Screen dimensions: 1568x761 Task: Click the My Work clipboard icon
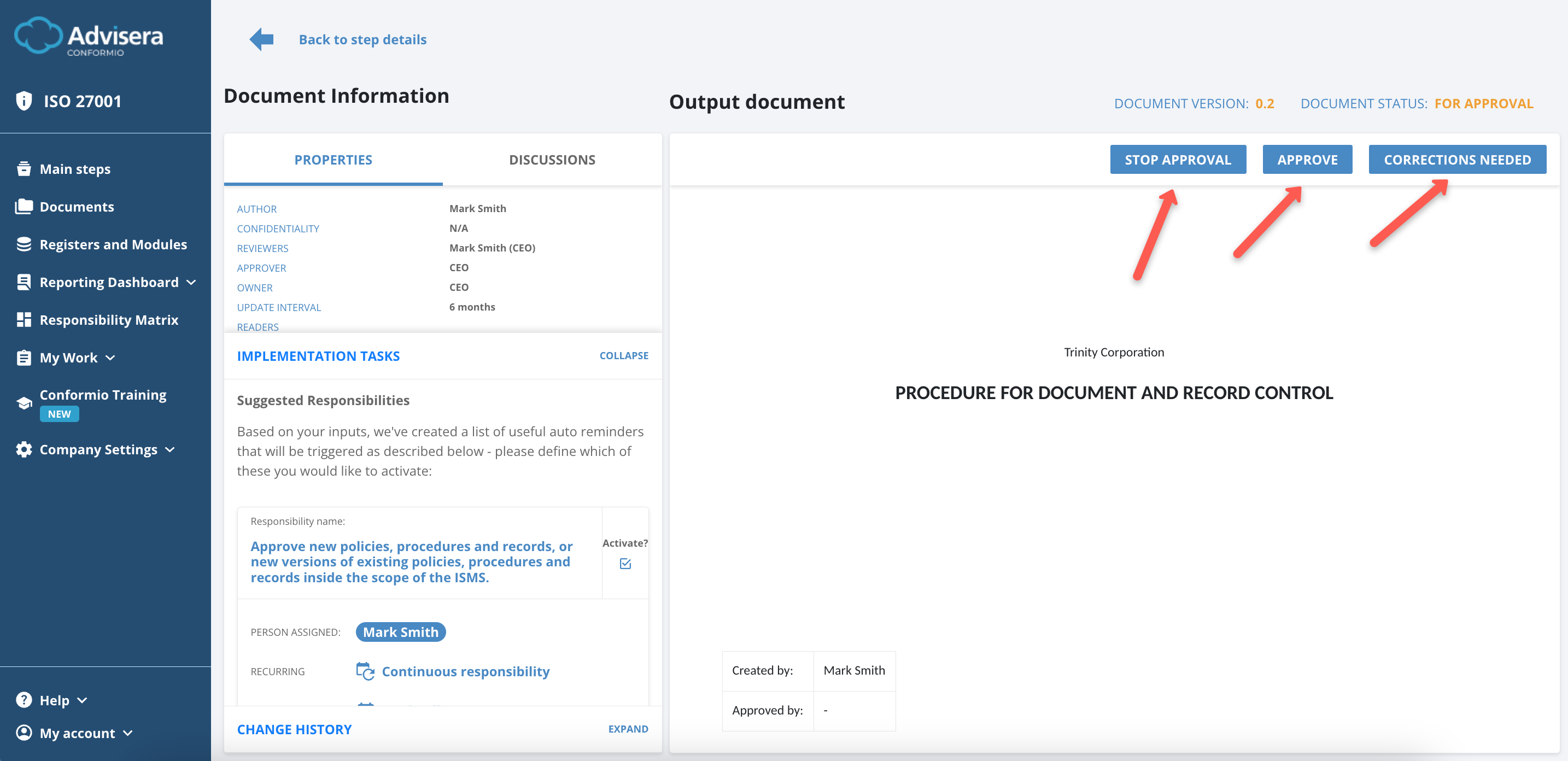[24, 358]
